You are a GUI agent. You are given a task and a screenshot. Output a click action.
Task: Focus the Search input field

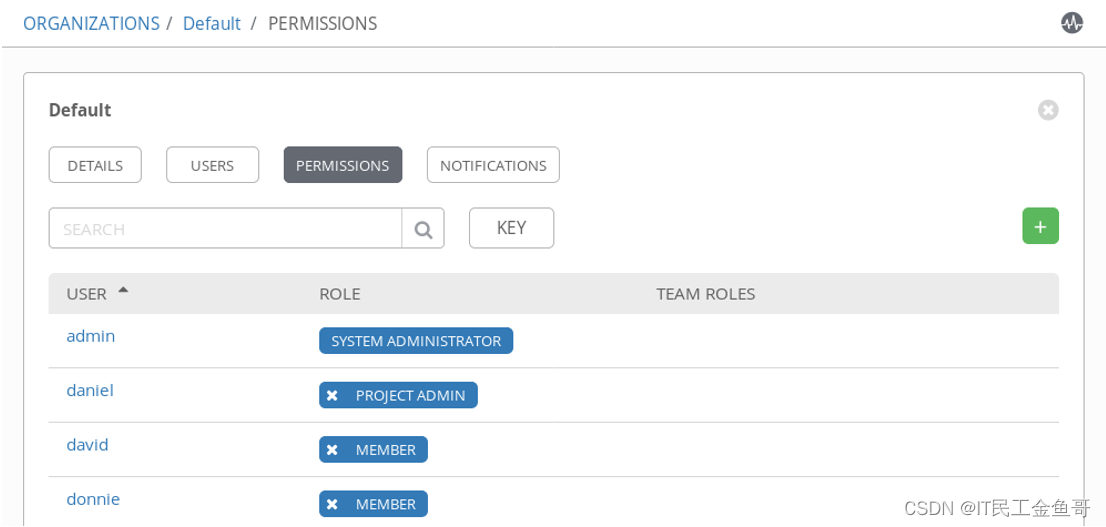tap(225, 229)
